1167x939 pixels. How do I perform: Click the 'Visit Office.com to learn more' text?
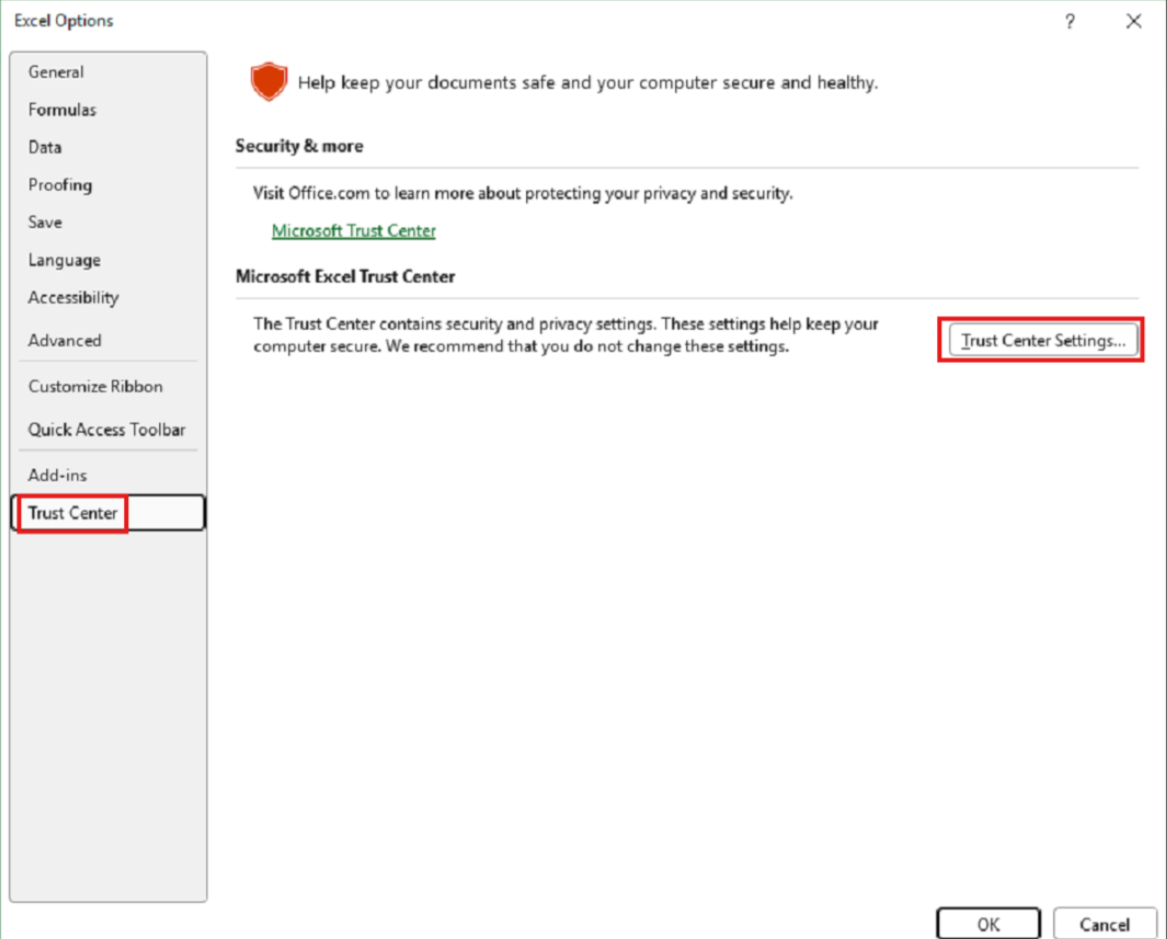pos(522,193)
